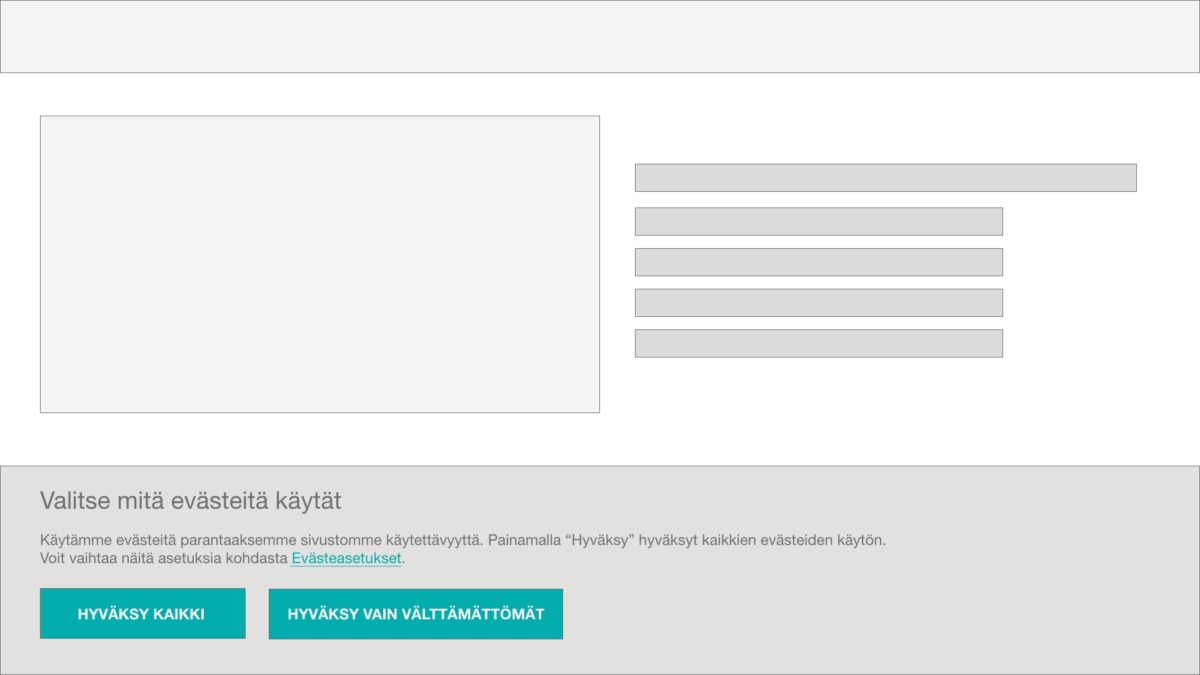Click empty banner area right of the buttons
This screenshot has width=1200, height=675.
880,614
